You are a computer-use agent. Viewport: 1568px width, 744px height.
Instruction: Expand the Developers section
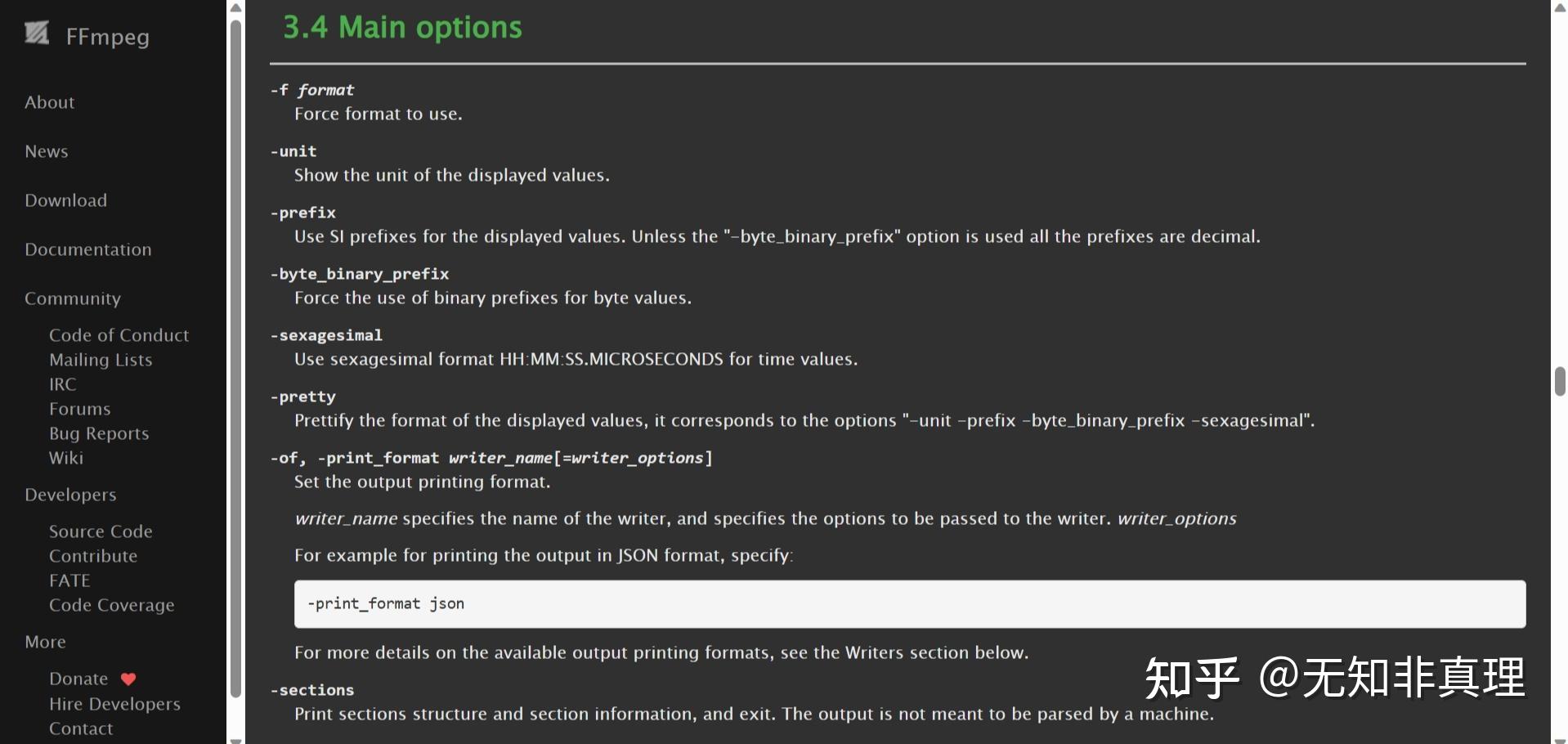click(x=70, y=495)
